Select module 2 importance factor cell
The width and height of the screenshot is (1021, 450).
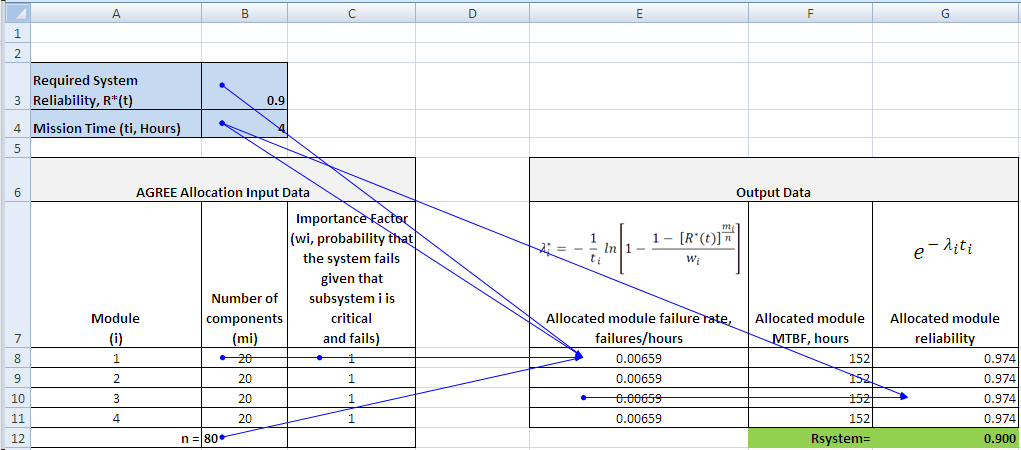[351, 378]
